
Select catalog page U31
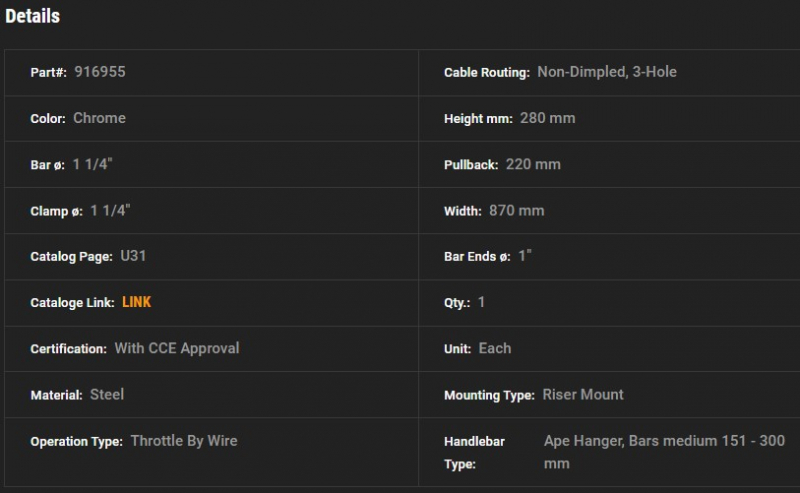tap(133, 256)
